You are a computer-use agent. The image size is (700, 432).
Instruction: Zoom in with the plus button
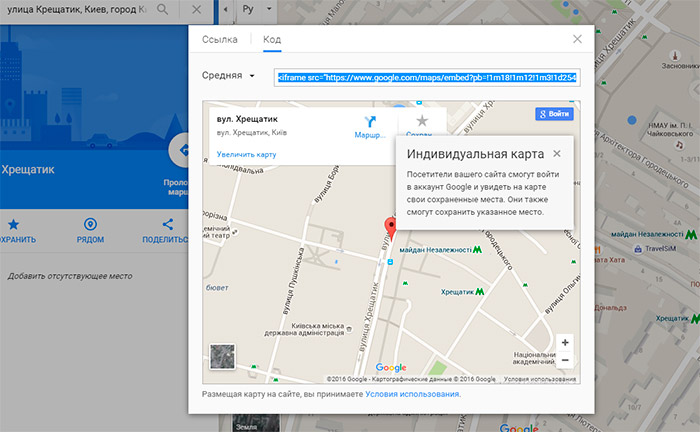click(x=565, y=342)
